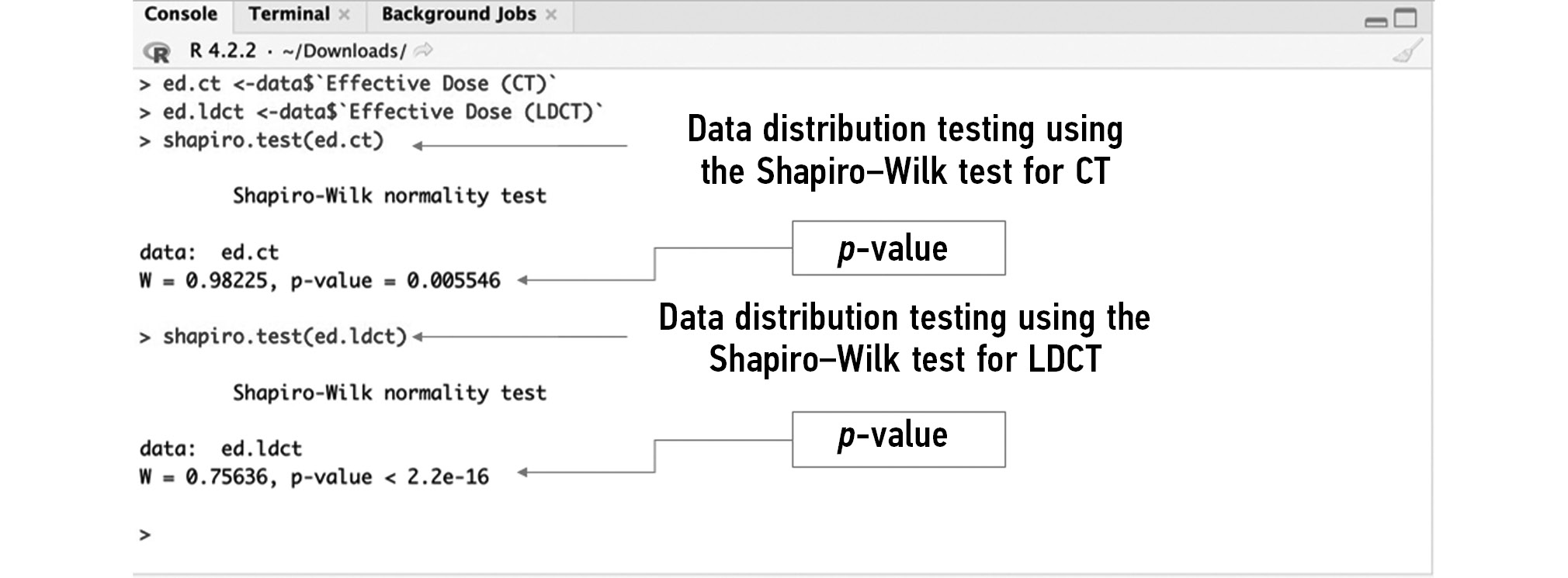The image size is (1568, 578).
Task: Click the clear console broom icon
Action: [1407, 51]
